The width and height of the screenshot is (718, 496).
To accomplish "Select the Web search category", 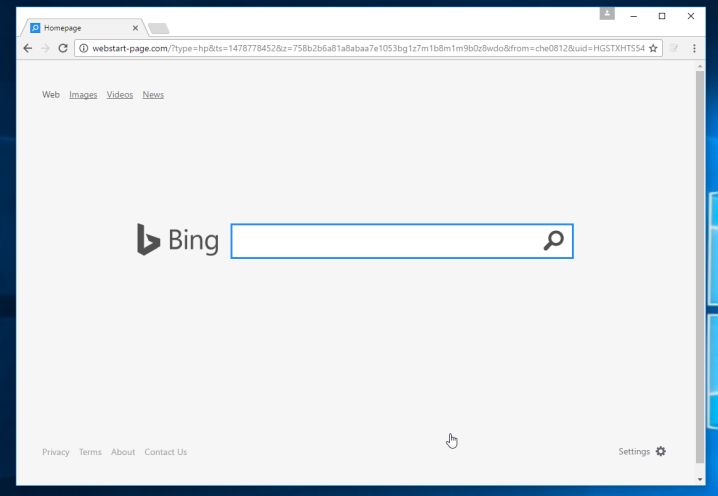I will 51,95.
